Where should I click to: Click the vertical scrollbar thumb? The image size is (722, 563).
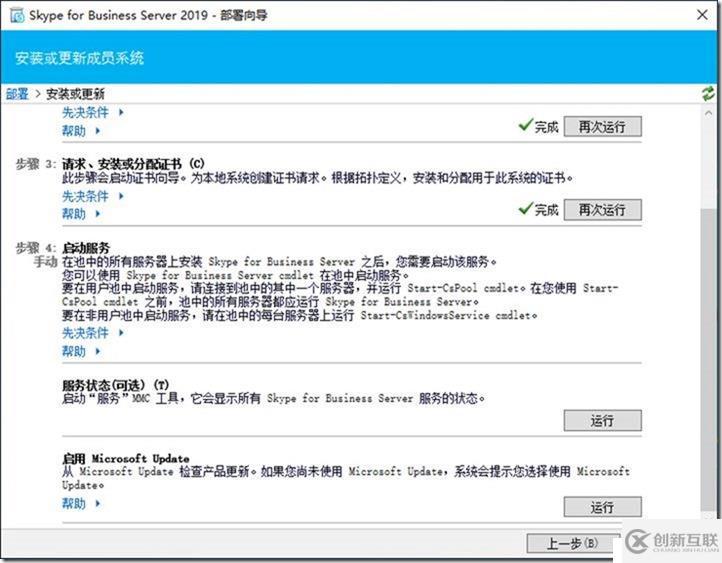pyautogui.click(x=708, y=360)
